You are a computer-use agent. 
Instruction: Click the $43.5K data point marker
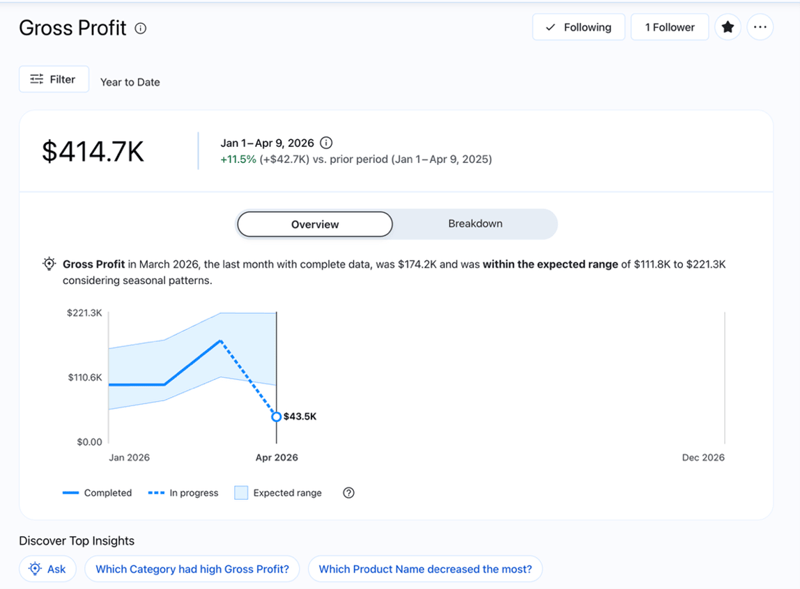pos(276,417)
